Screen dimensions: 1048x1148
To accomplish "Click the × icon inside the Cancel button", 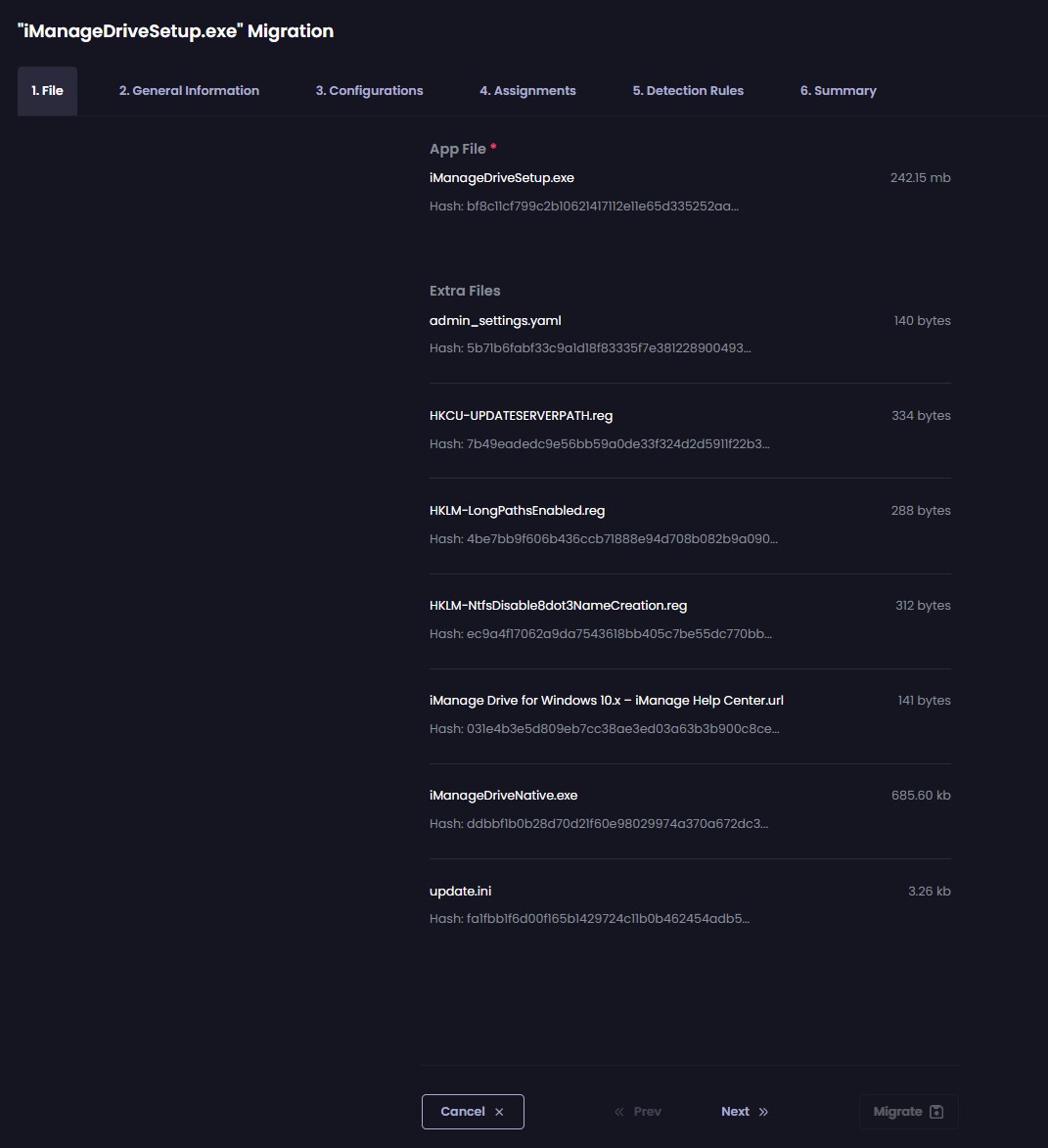I will 499,1112.
